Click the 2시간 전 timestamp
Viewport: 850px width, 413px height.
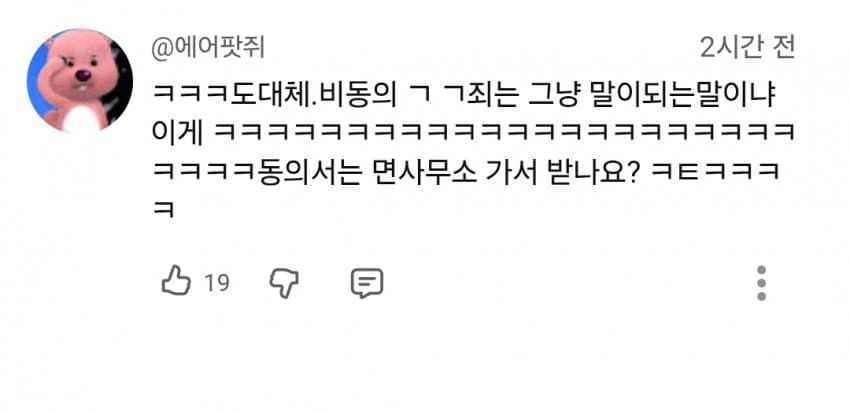(x=748, y=48)
